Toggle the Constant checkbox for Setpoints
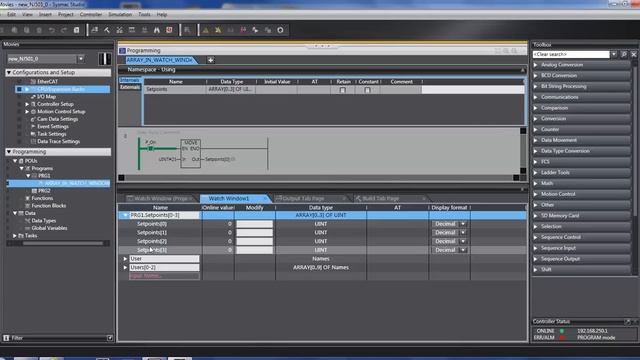 click(367, 90)
